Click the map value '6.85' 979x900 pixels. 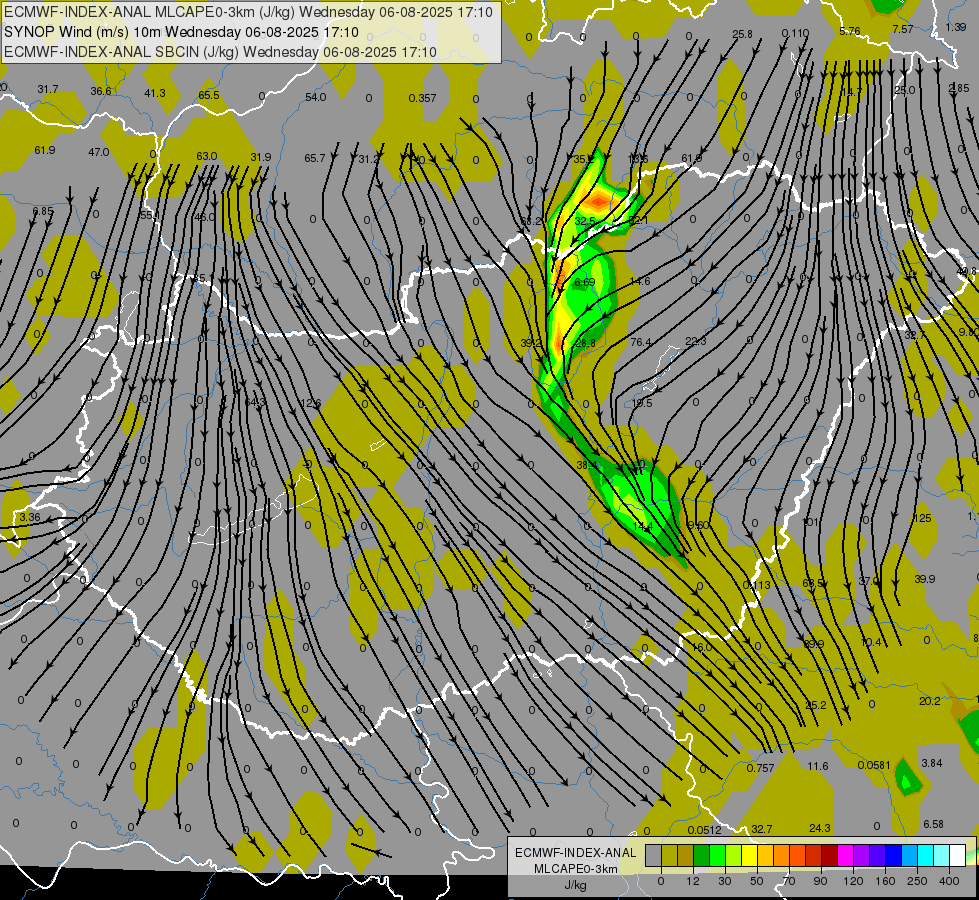coord(42,211)
